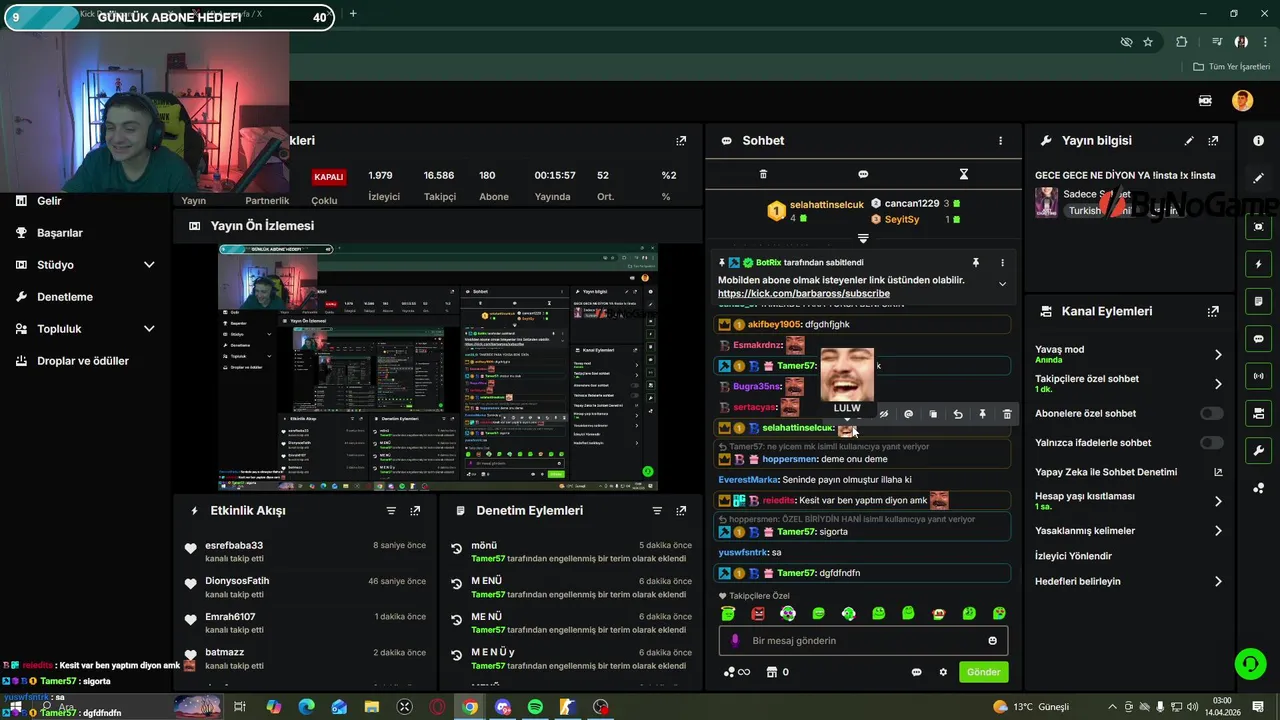Open Spotify from the taskbar
1280x720 pixels.
(535, 707)
